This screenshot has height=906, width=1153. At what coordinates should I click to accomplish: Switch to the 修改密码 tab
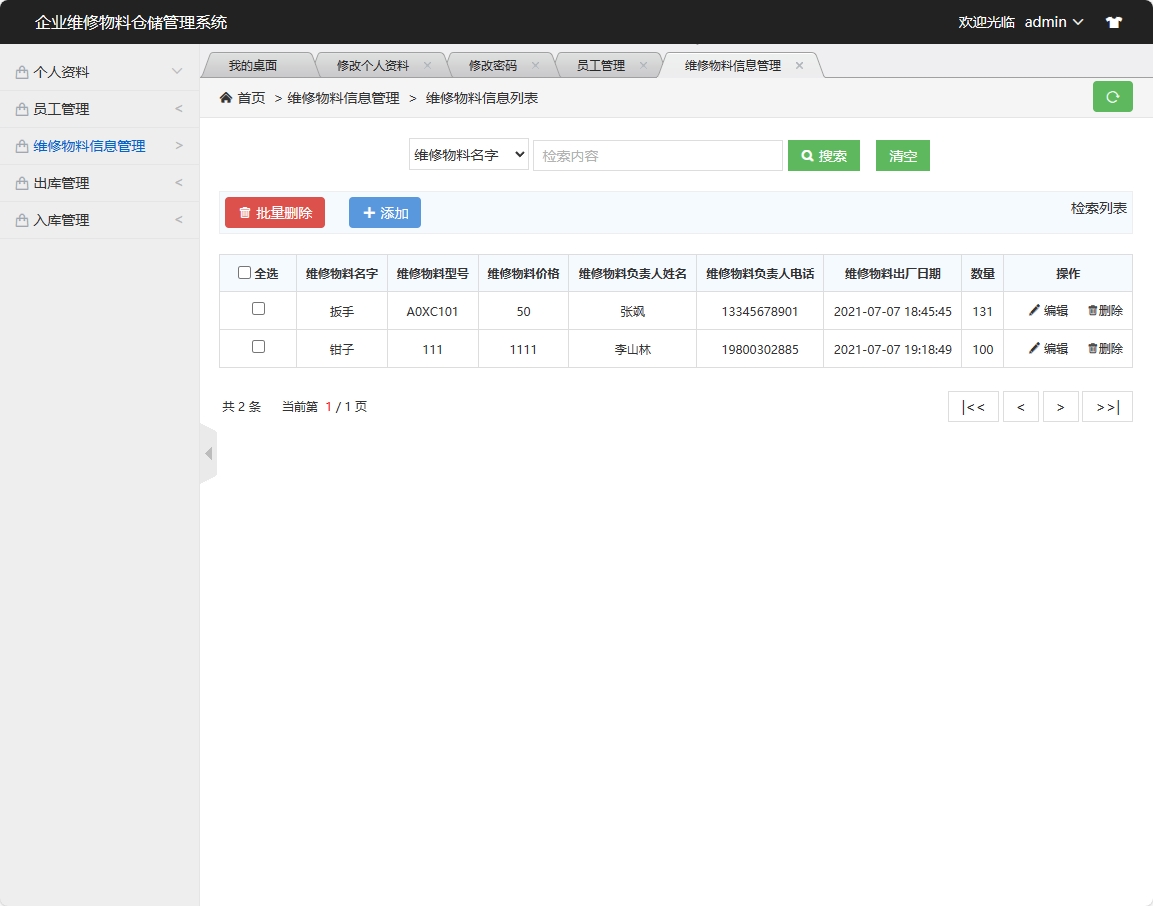[x=494, y=63]
